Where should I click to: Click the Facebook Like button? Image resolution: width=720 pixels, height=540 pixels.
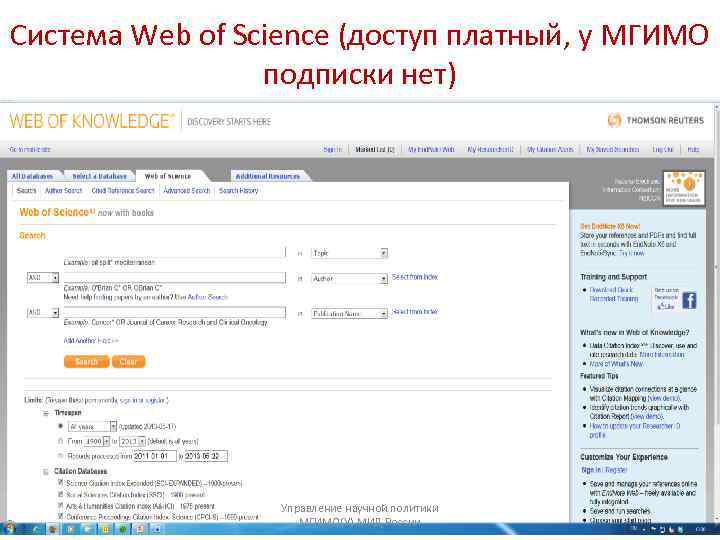(x=666, y=306)
